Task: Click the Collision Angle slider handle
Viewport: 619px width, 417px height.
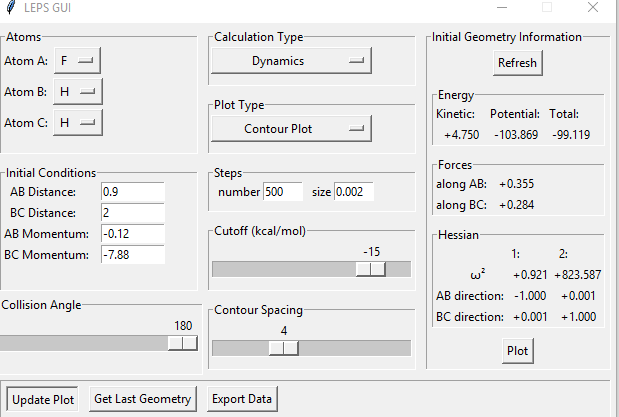Action: [183, 343]
